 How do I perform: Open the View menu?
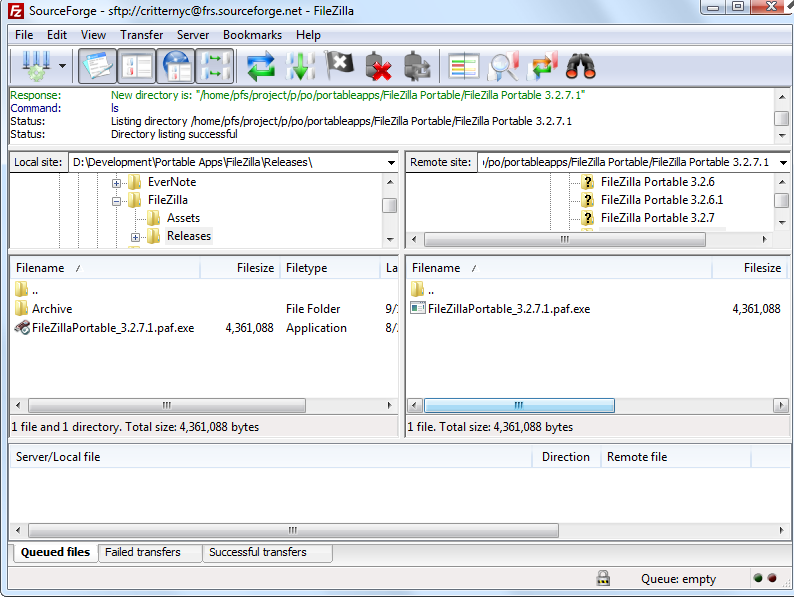93,35
